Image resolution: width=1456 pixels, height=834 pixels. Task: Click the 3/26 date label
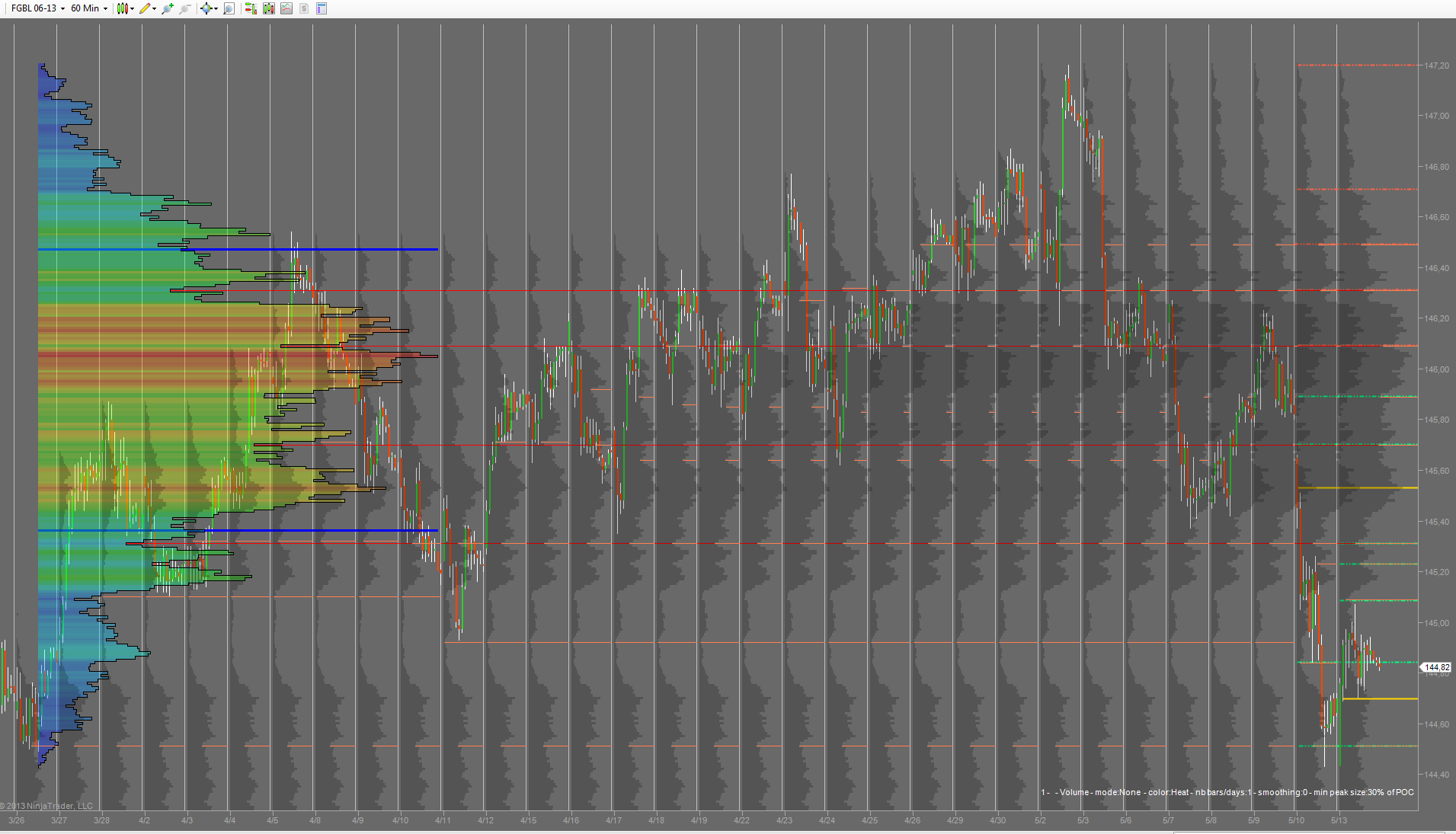[x=16, y=820]
